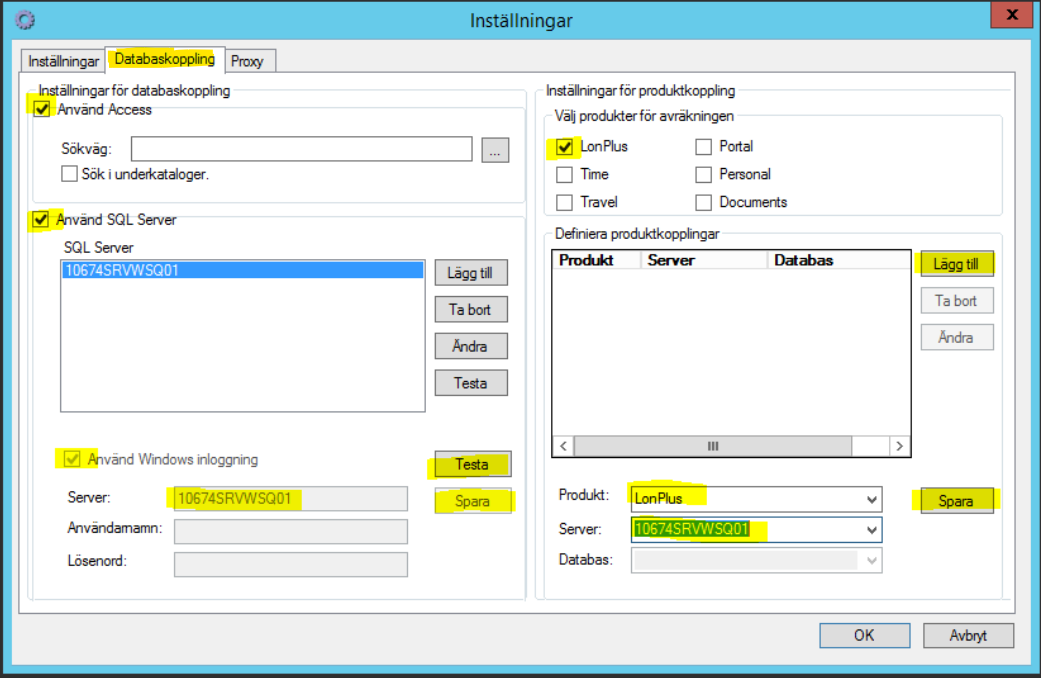The image size is (1042, 678).
Task: Enable Sök i underkataloger checkbox
Action: coord(70,174)
